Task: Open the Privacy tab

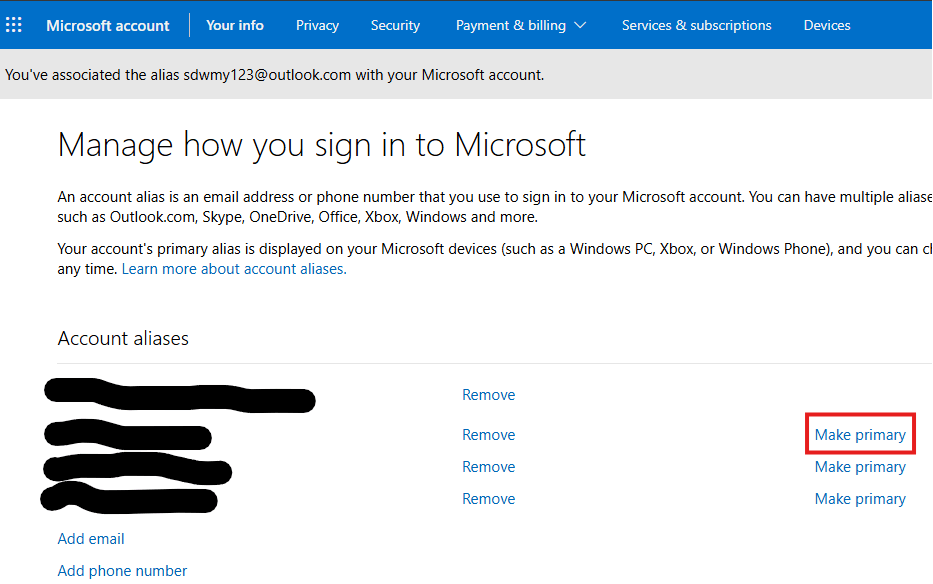Action: [317, 26]
